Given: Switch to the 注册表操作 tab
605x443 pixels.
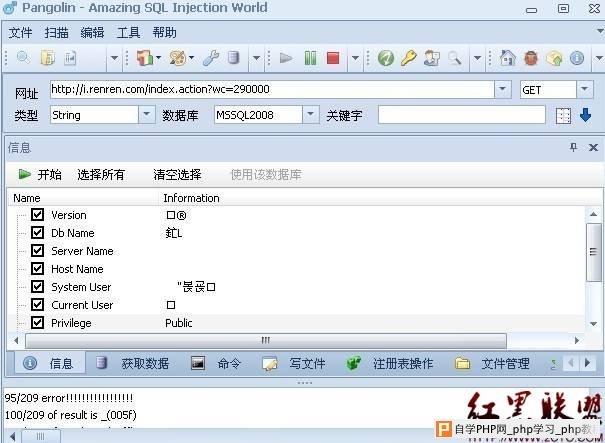Looking at the screenshot, I should coord(390,363).
